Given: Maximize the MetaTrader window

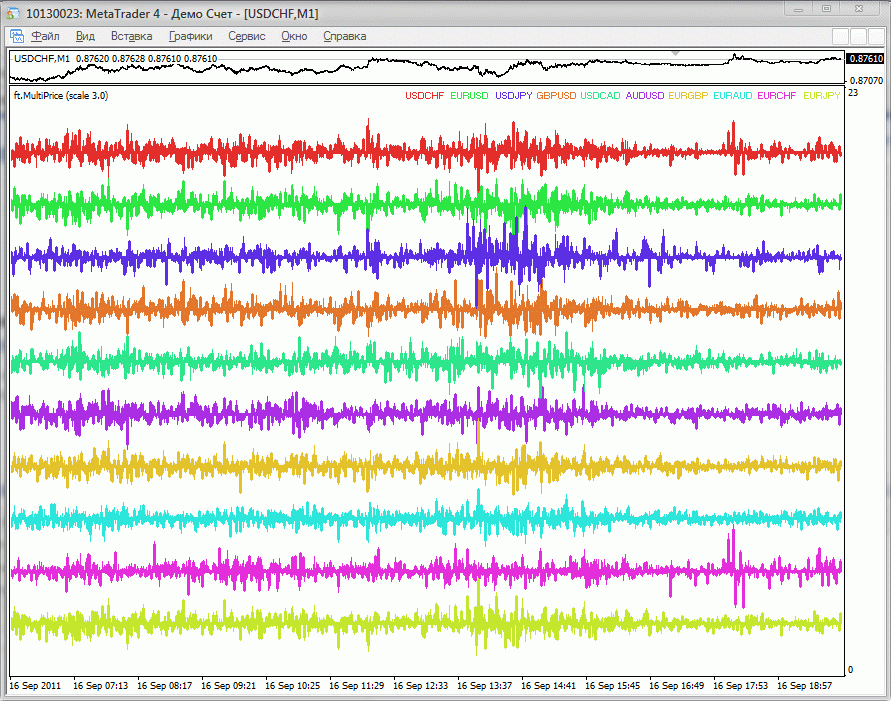Looking at the screenshot, I should pos(826,9).
